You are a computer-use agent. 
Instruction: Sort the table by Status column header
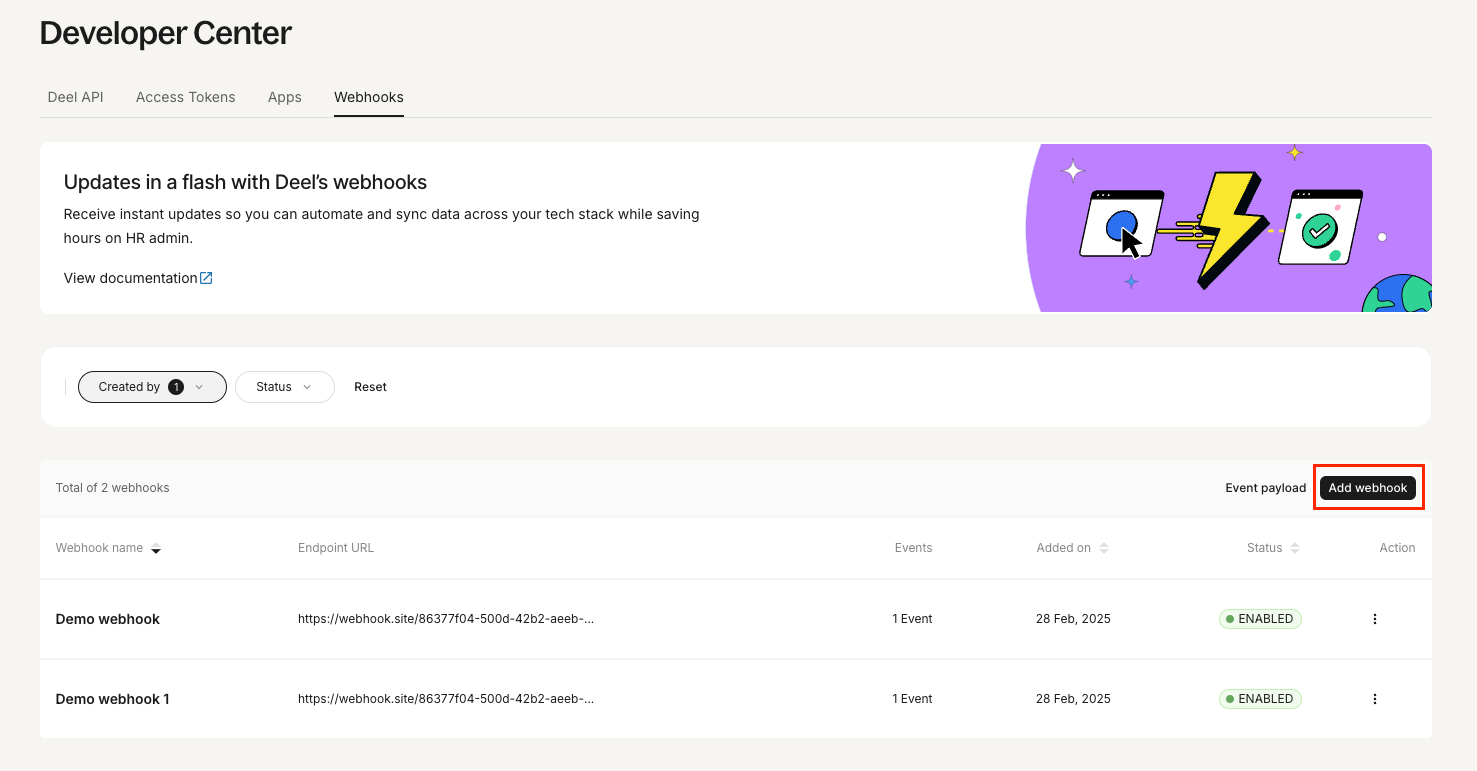[x=1273, y=548]
